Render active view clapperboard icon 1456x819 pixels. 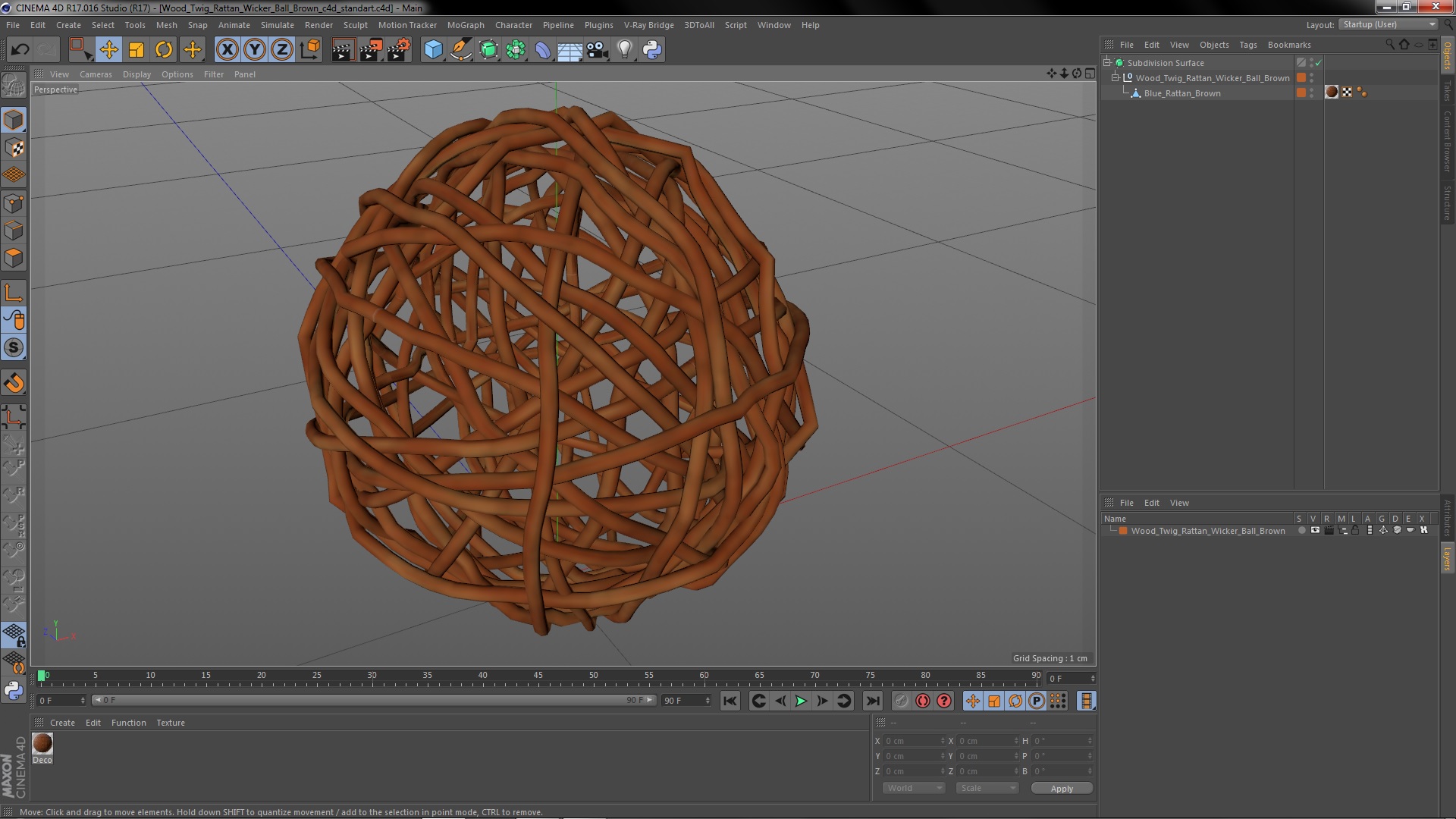(x=342, y=50)
